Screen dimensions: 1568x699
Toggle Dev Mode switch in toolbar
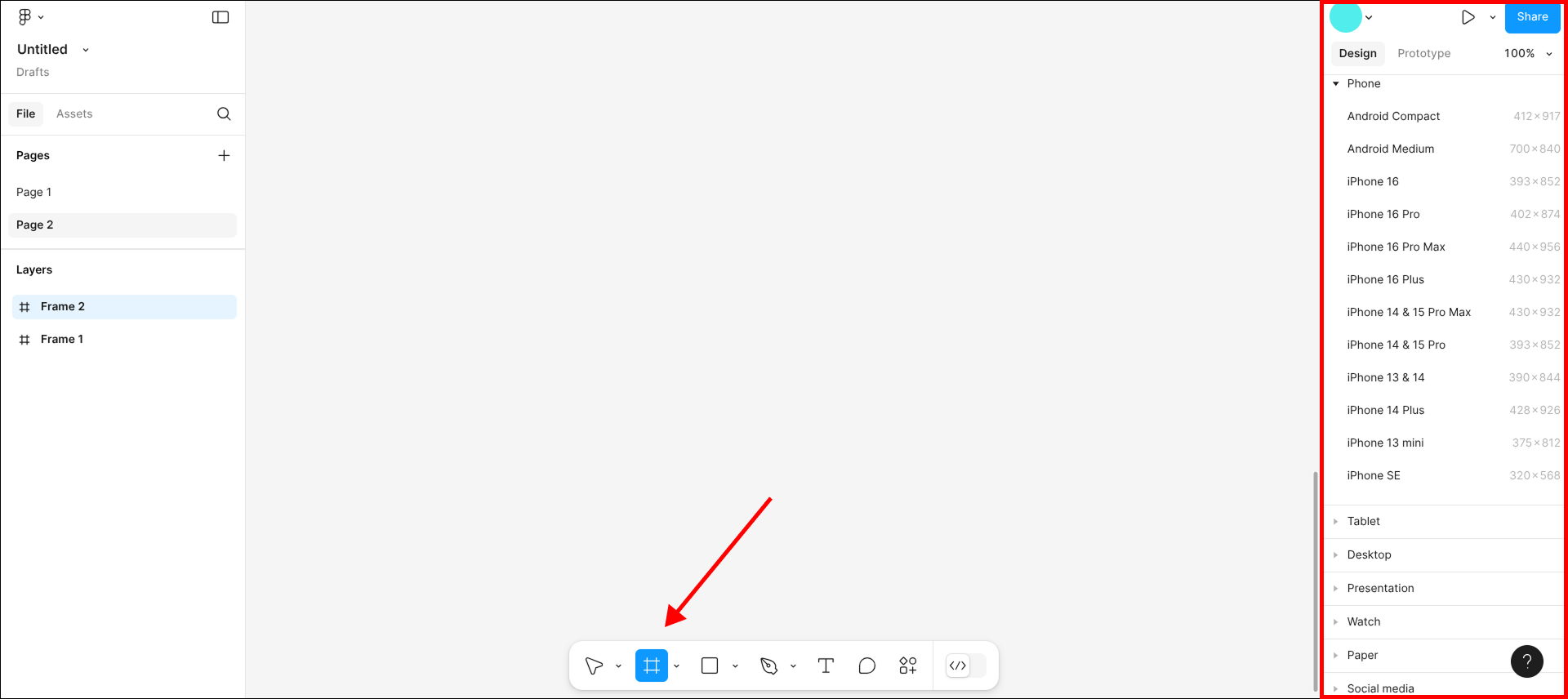pos(965,666)
